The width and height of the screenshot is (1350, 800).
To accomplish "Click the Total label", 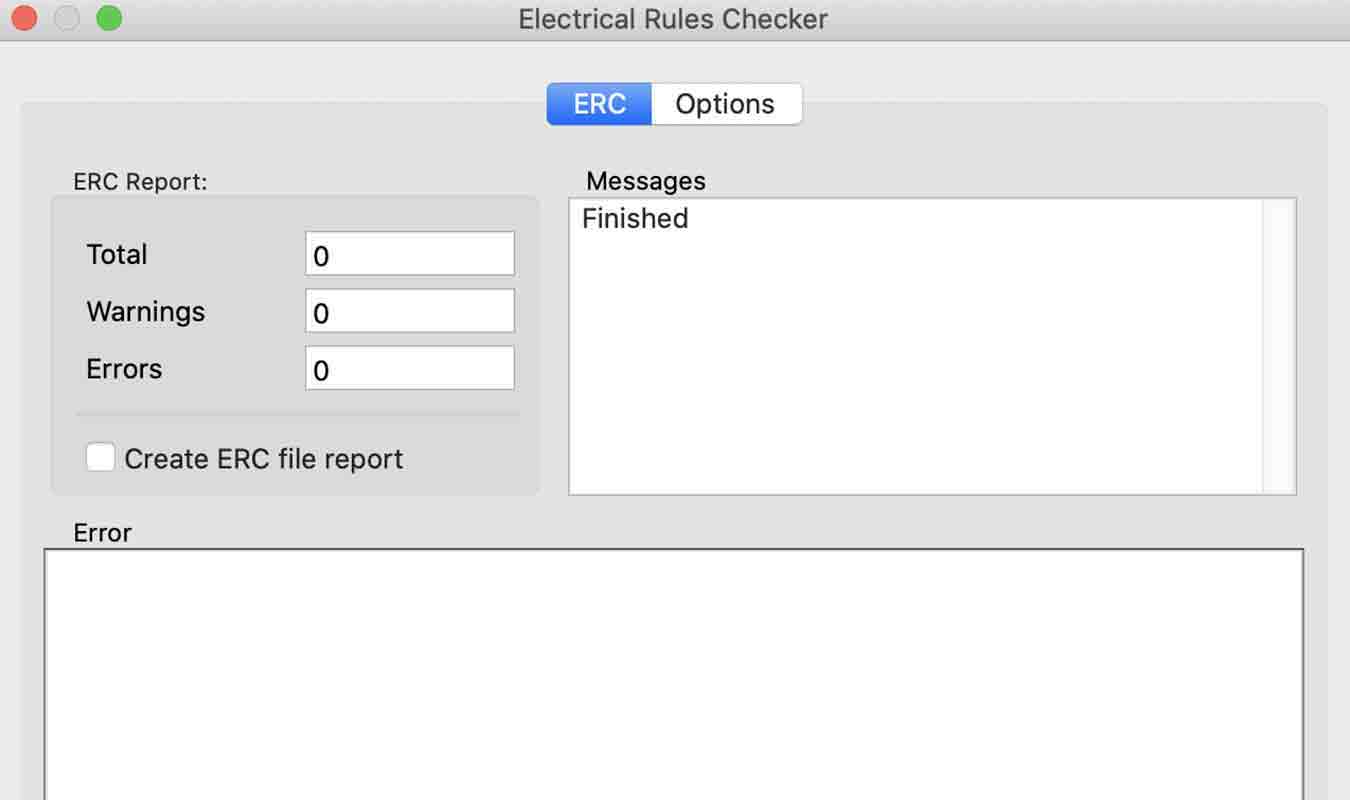I will pos(117,254).
